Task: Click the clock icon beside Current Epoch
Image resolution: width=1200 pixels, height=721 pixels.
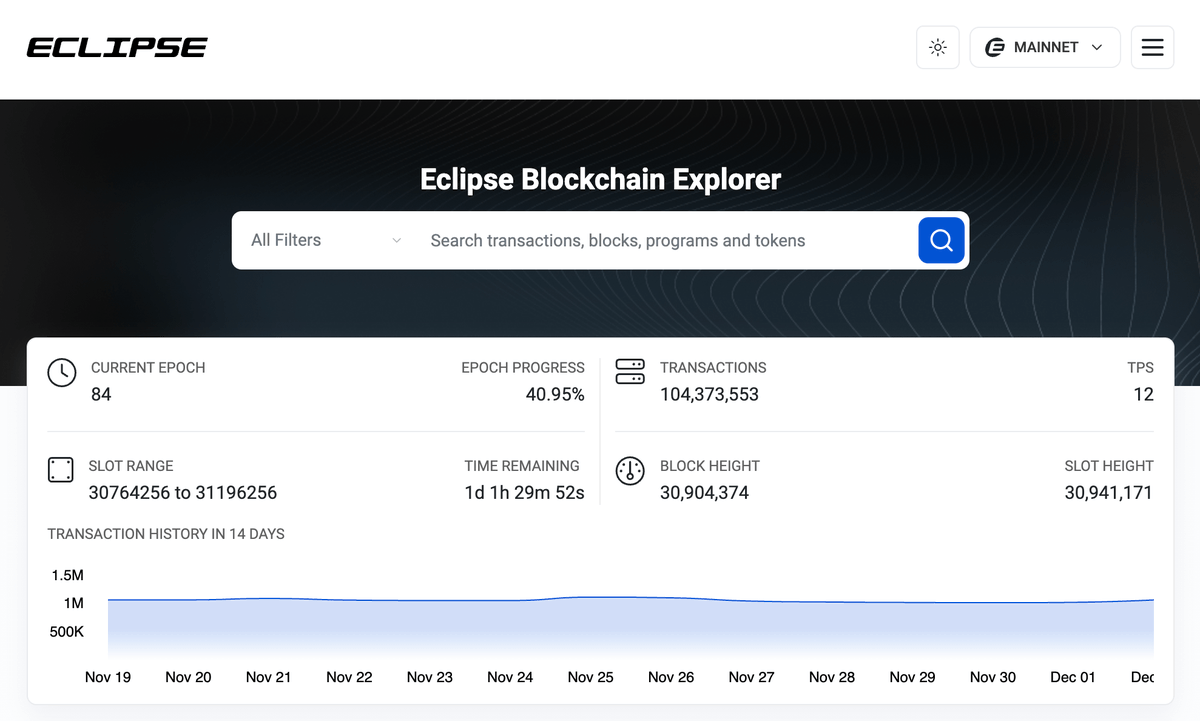Action: (62, 372)
